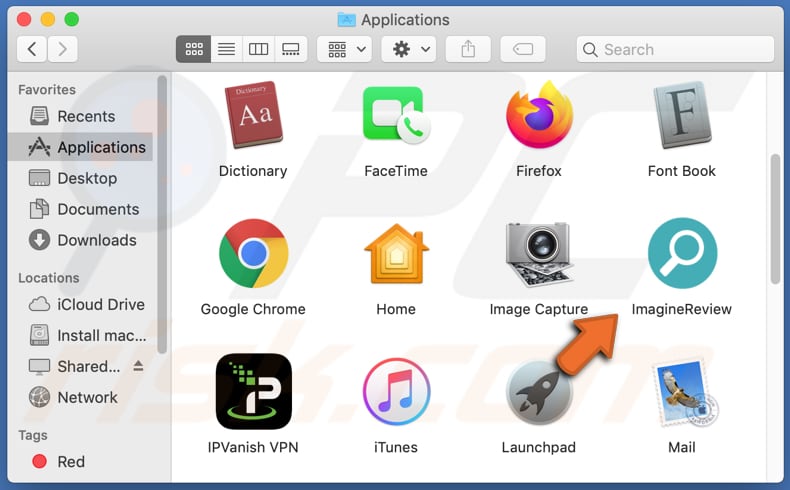Select Applications in the sidebar
The image size is (790, 490).
(x=81, y=147)
